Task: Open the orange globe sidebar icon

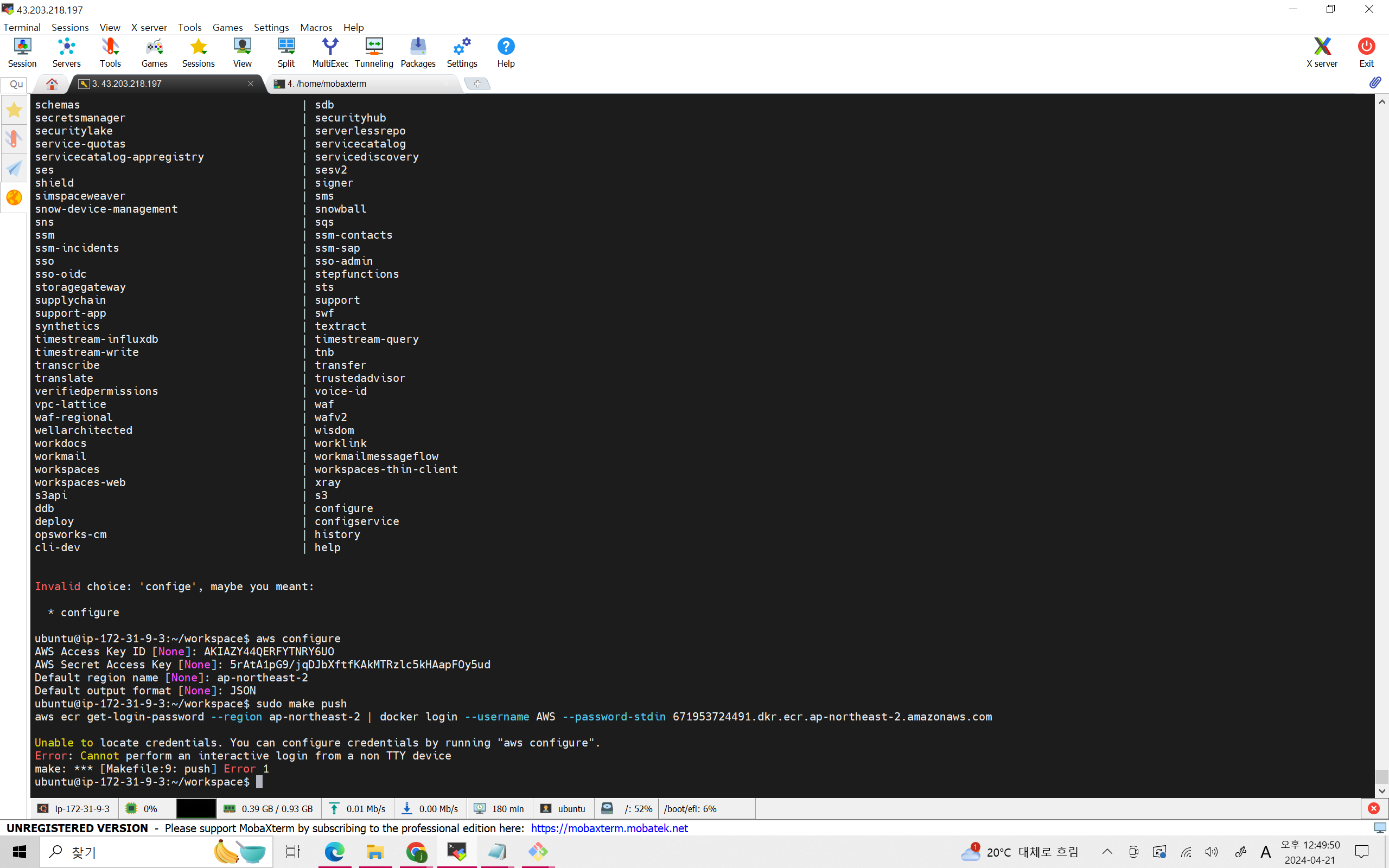Action: click(x=14, y=197)
